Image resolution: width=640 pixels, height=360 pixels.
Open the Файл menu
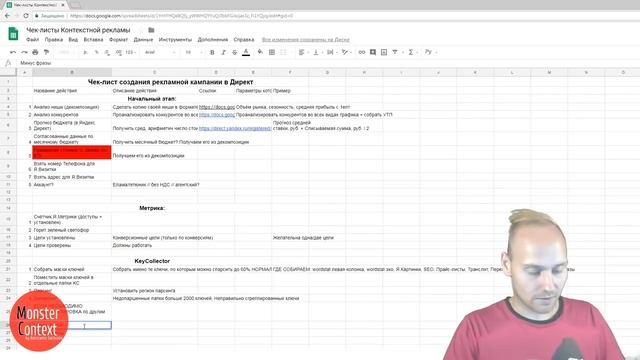pyautogui.click(x=33, y=40)
